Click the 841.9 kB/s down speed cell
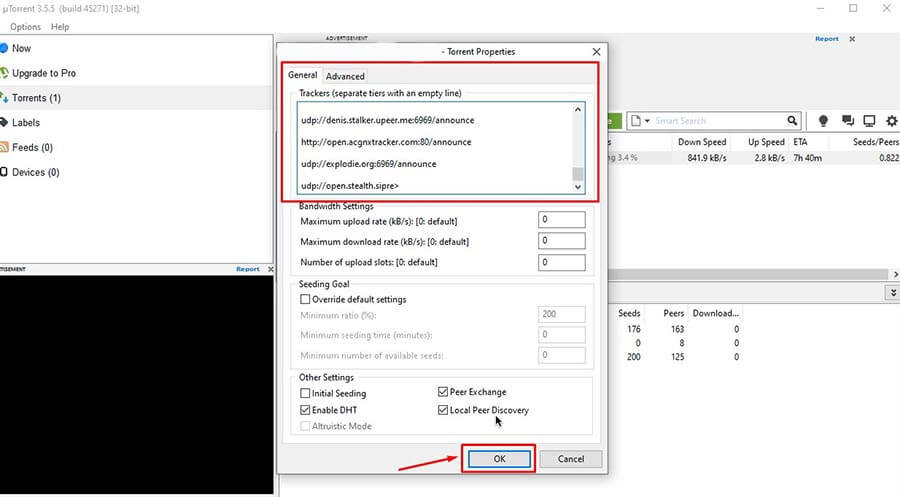The image size is (900, 497). click(x=707, y=157)
